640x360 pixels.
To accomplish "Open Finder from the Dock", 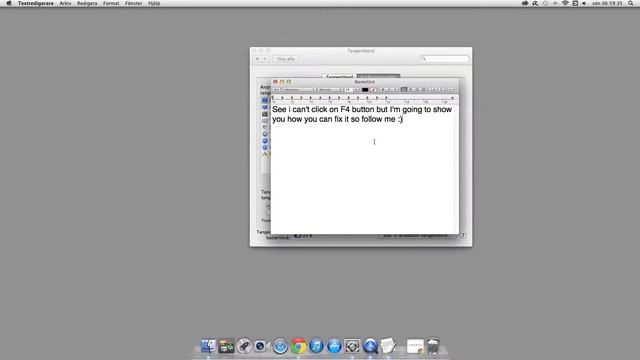I will [208, 346].
